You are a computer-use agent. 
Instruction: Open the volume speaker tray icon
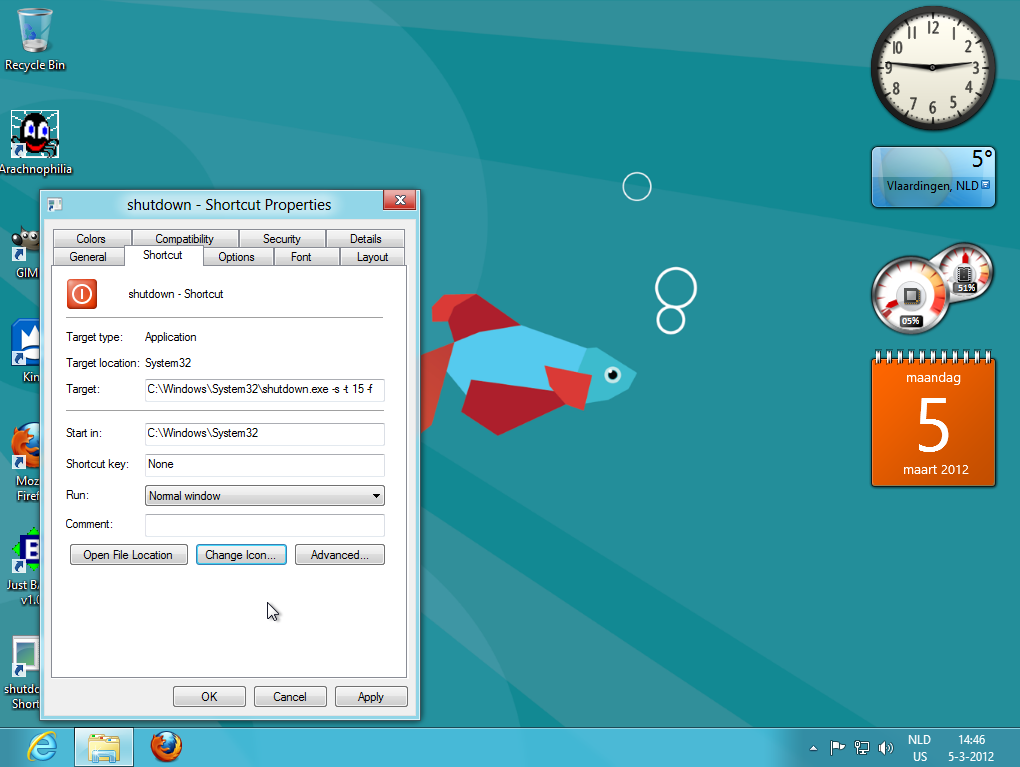tap(885, 748)
